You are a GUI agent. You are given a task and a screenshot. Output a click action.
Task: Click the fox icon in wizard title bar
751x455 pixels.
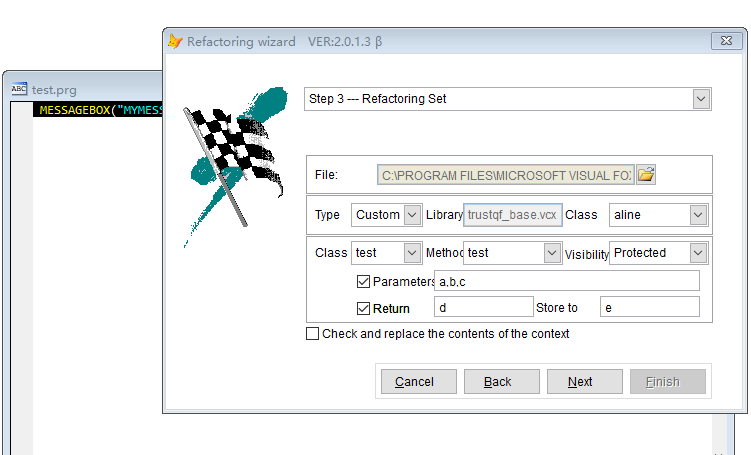[x=175, y=41]
